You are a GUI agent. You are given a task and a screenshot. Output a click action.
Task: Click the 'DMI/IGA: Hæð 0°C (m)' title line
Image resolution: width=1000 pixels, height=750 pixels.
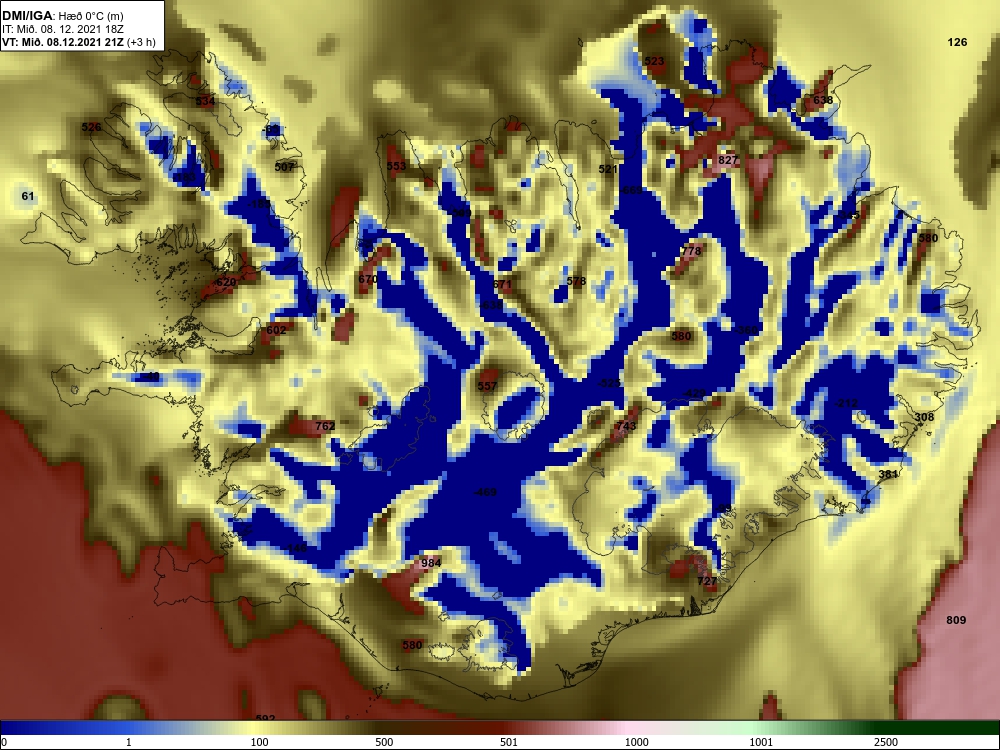pyautogui.click(x=62, y=16)
